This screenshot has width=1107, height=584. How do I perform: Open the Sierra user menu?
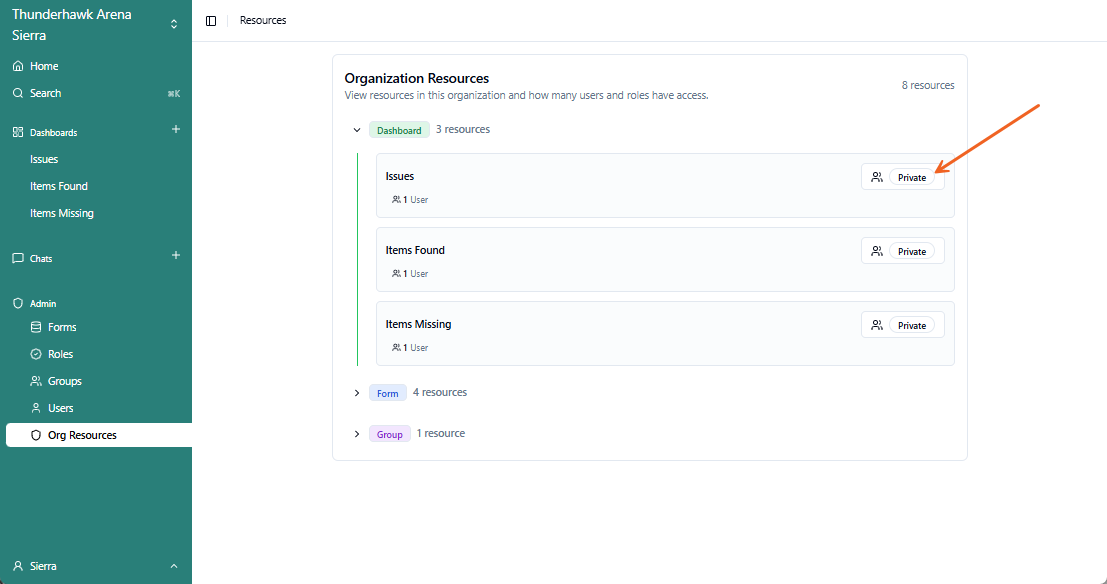point(95,566)
